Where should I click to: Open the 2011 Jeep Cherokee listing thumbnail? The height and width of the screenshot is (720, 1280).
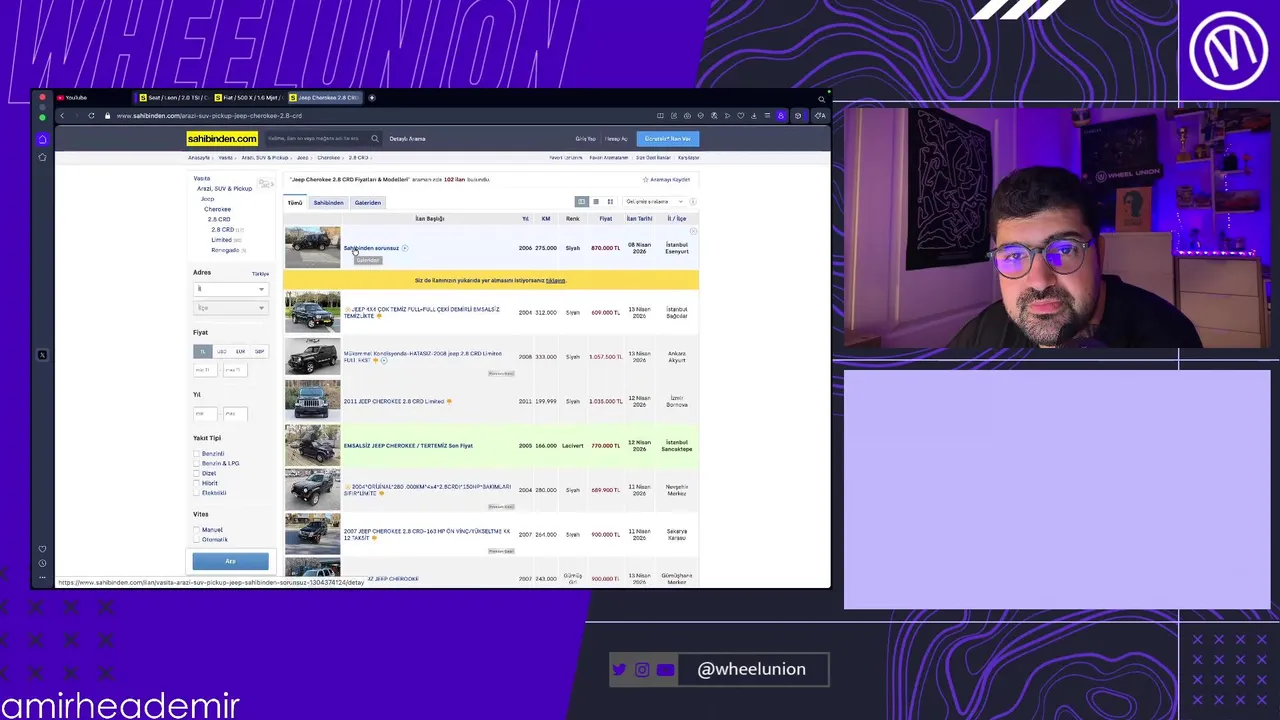[x=312, y=401]
